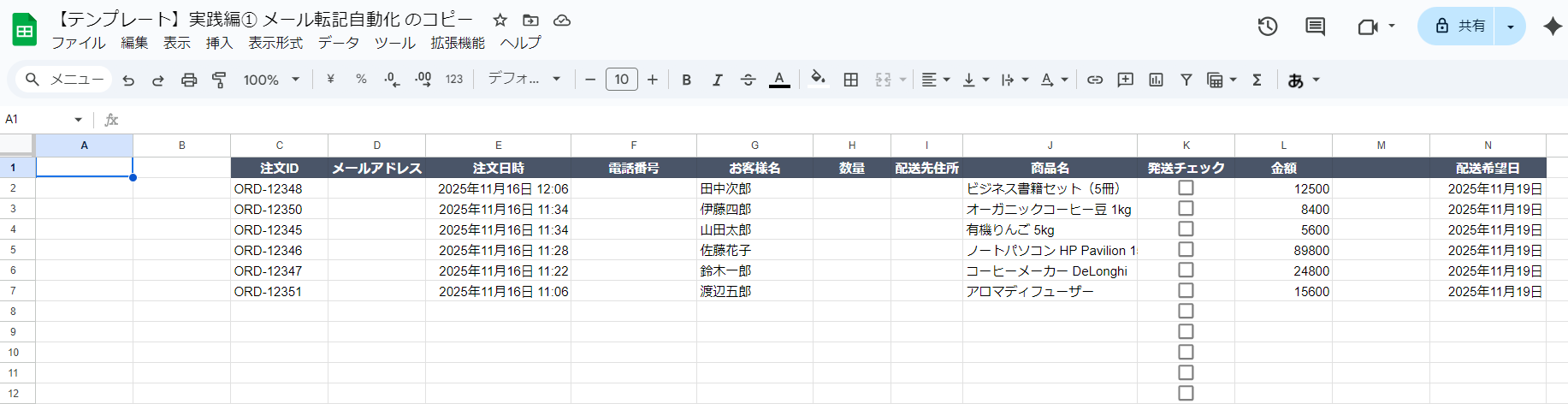
Task: Open the ファイル menu
Action: (79, 43)
